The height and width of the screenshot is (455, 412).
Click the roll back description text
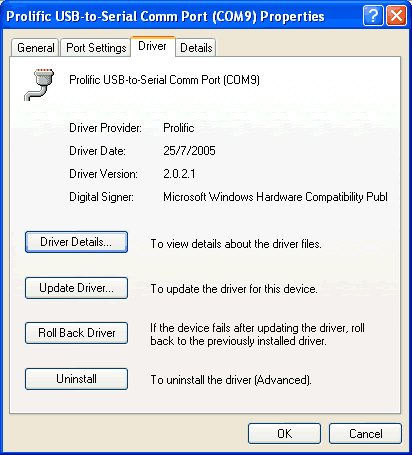click(x=257, y=334)
